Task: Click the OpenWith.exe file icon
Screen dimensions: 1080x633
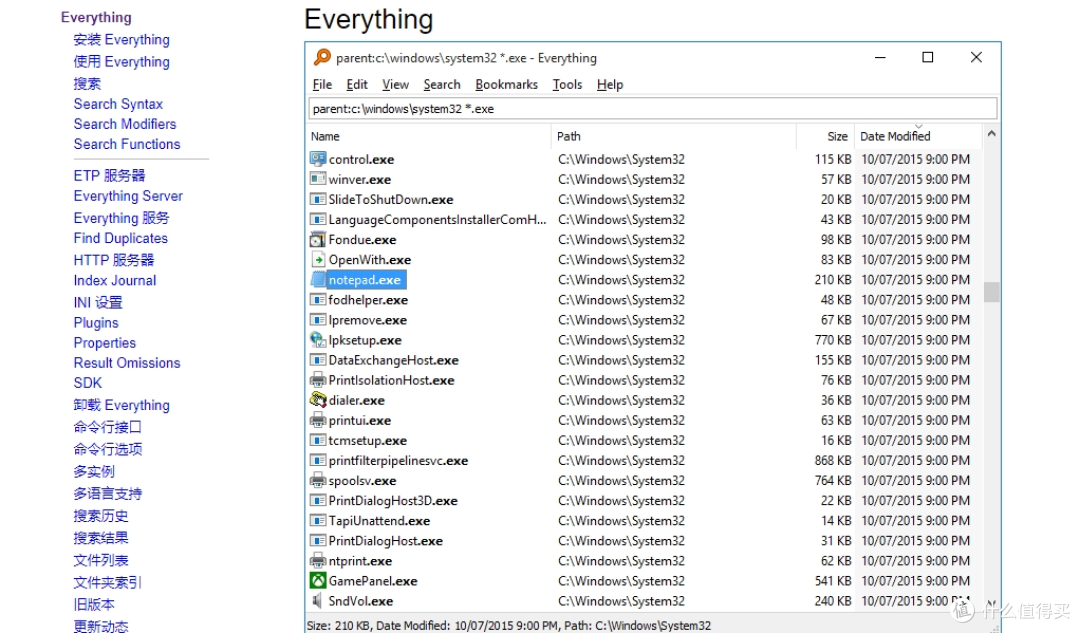Action: 318,260
